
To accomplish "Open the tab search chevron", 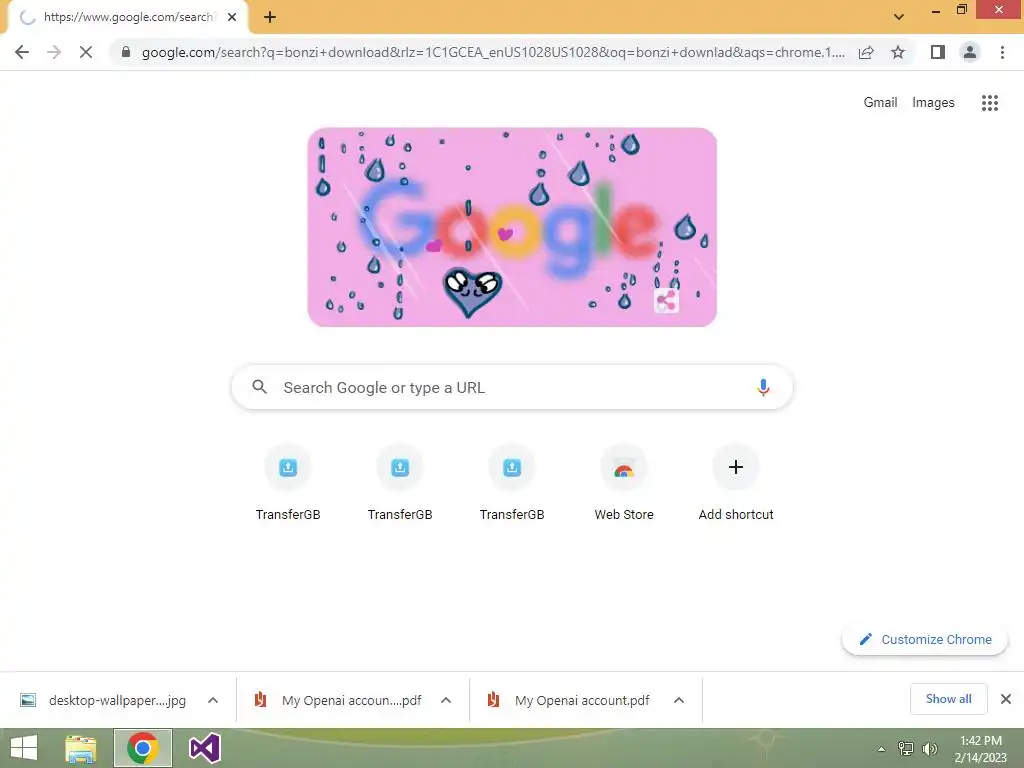I will click(899, 17).
